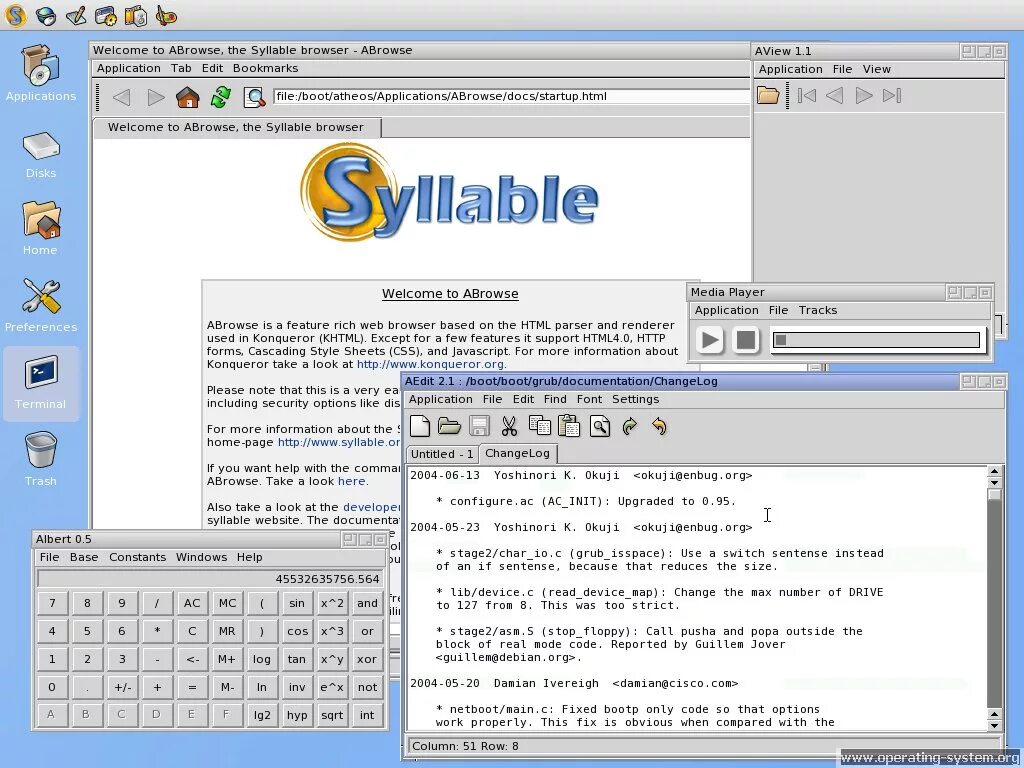Click ABrowse search magnifier icon

pyautogui.click(x=254, y=97)
